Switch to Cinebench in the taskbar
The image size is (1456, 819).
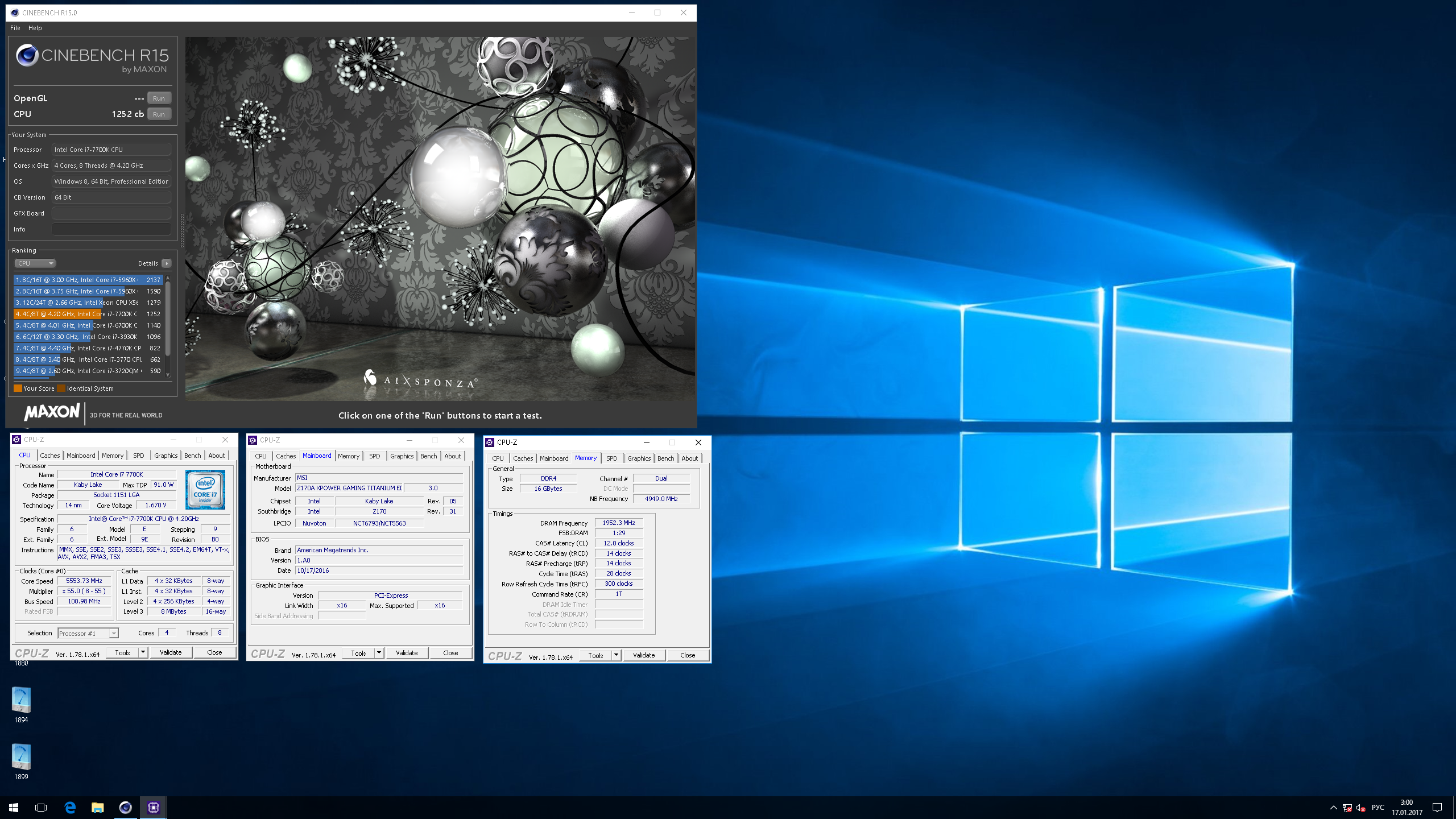click(x=126, y=808)
